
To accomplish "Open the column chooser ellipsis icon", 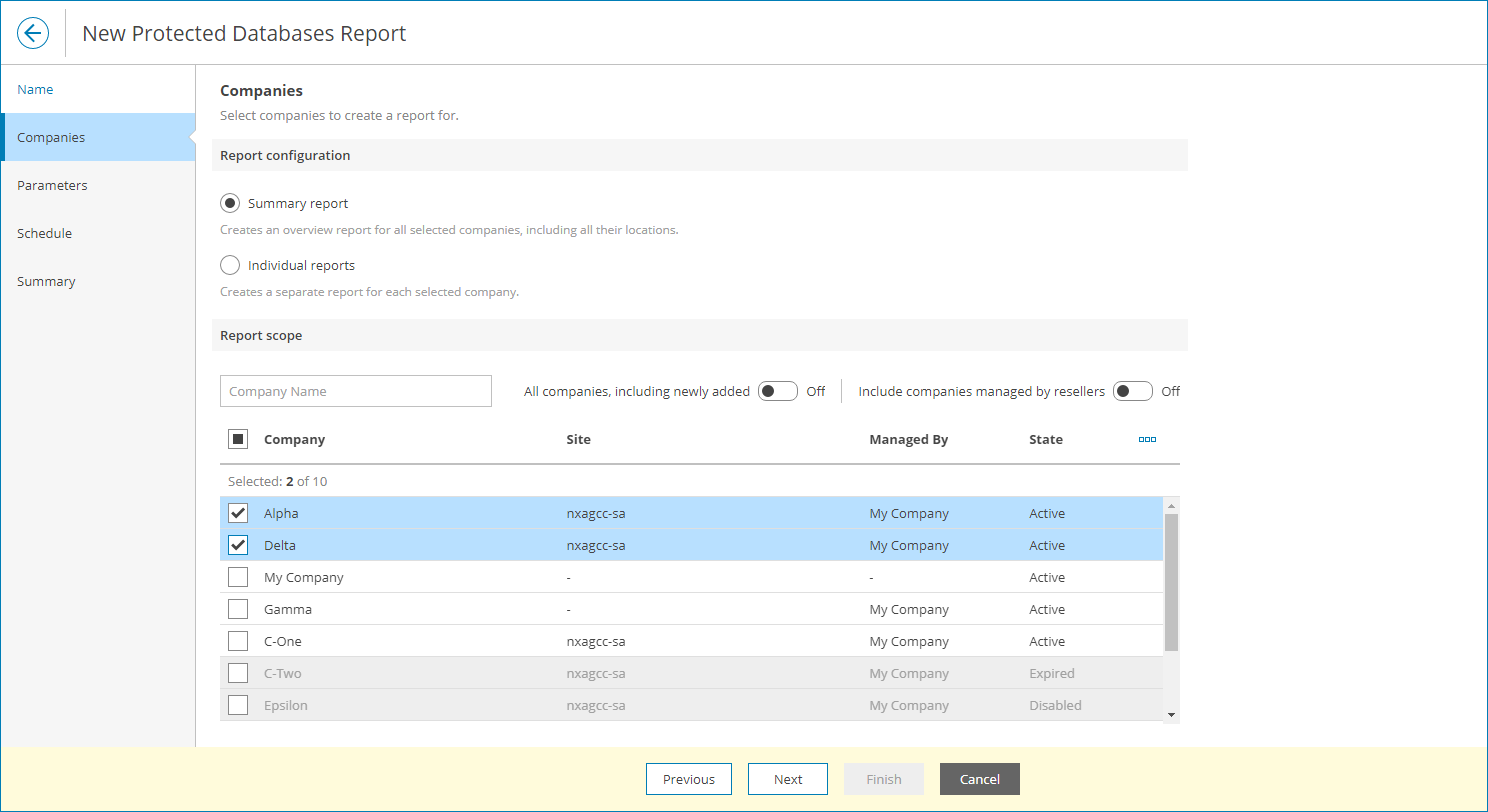I will pyautogui.click(x=1147, y=439).
